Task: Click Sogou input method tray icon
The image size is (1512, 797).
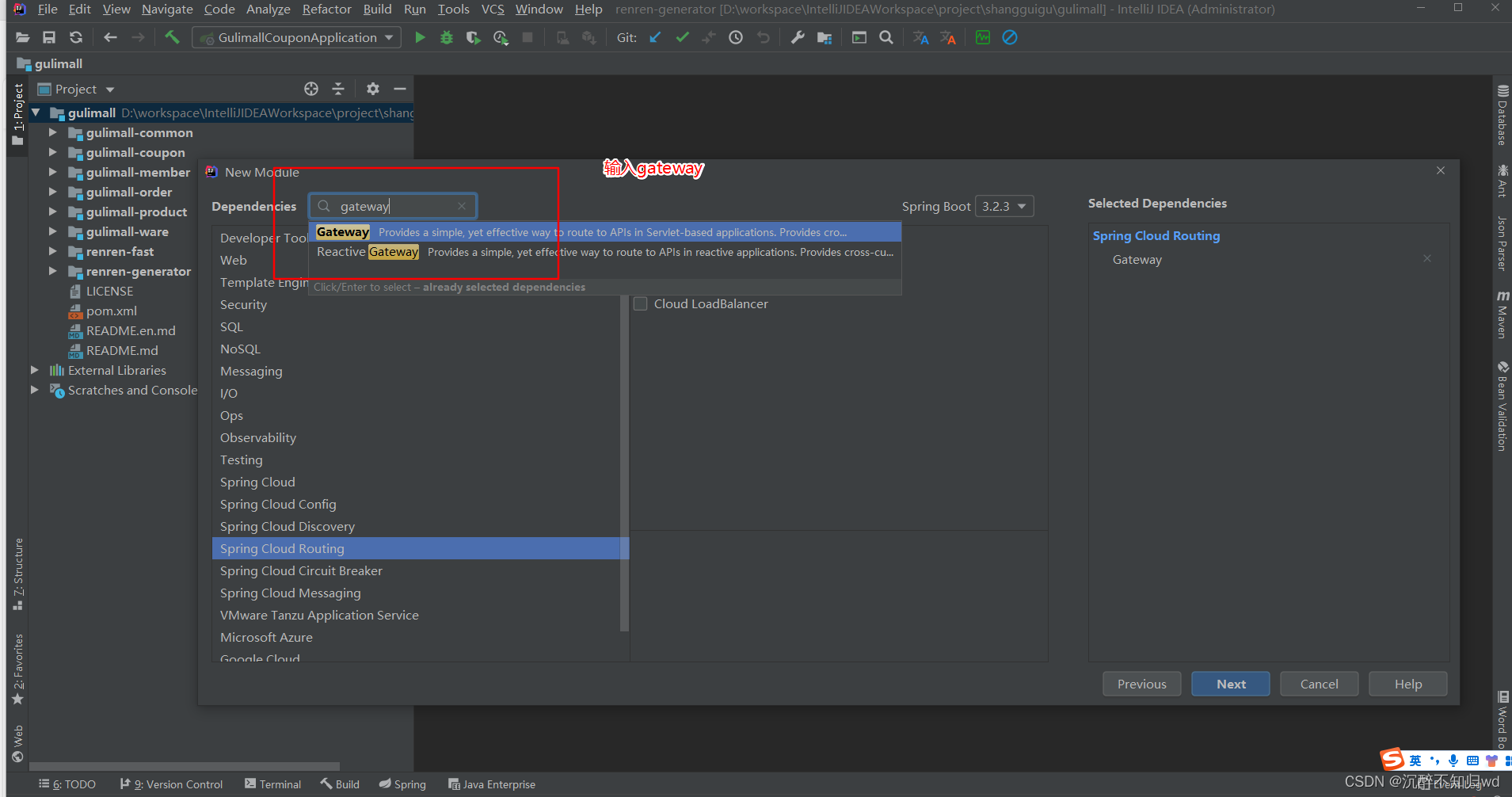Action: point(1392,759)
